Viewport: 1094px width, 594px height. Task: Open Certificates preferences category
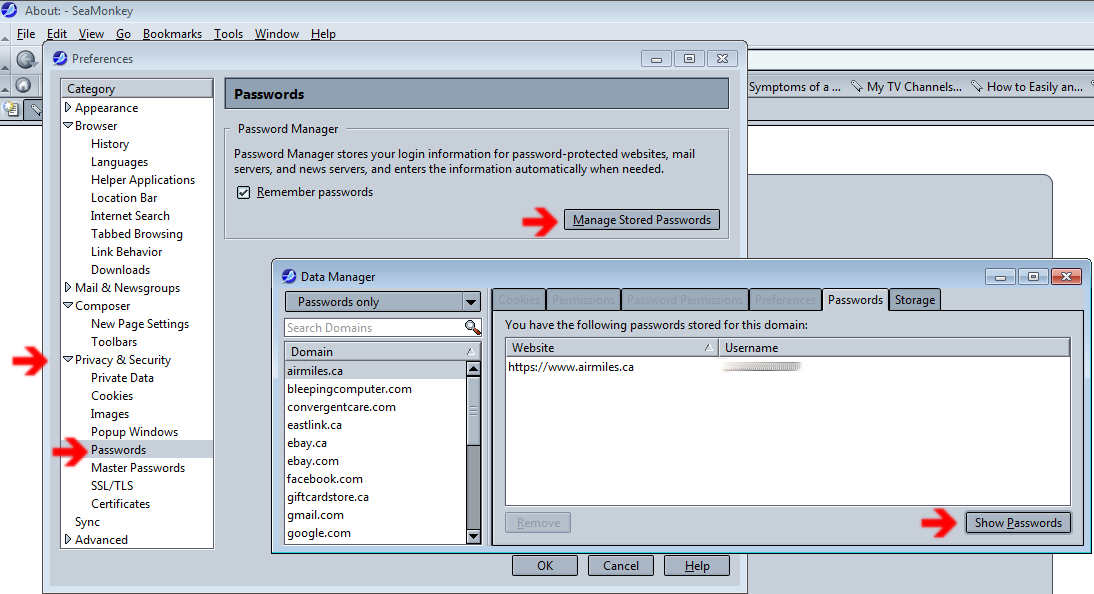tap(120, 504)
